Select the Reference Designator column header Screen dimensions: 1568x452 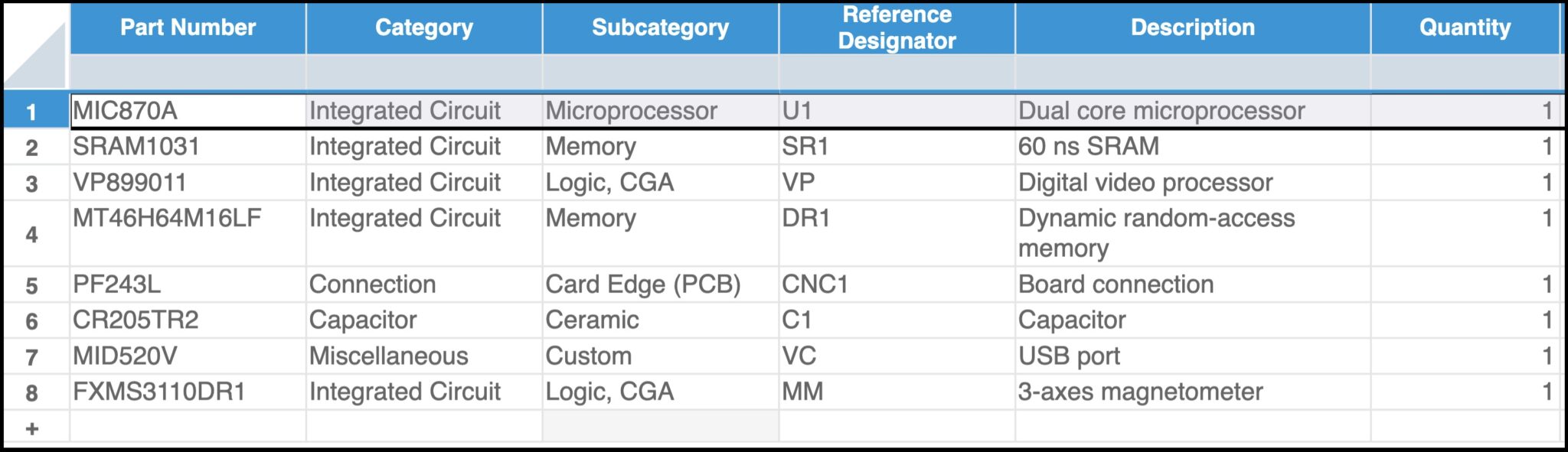click(896, 28)
